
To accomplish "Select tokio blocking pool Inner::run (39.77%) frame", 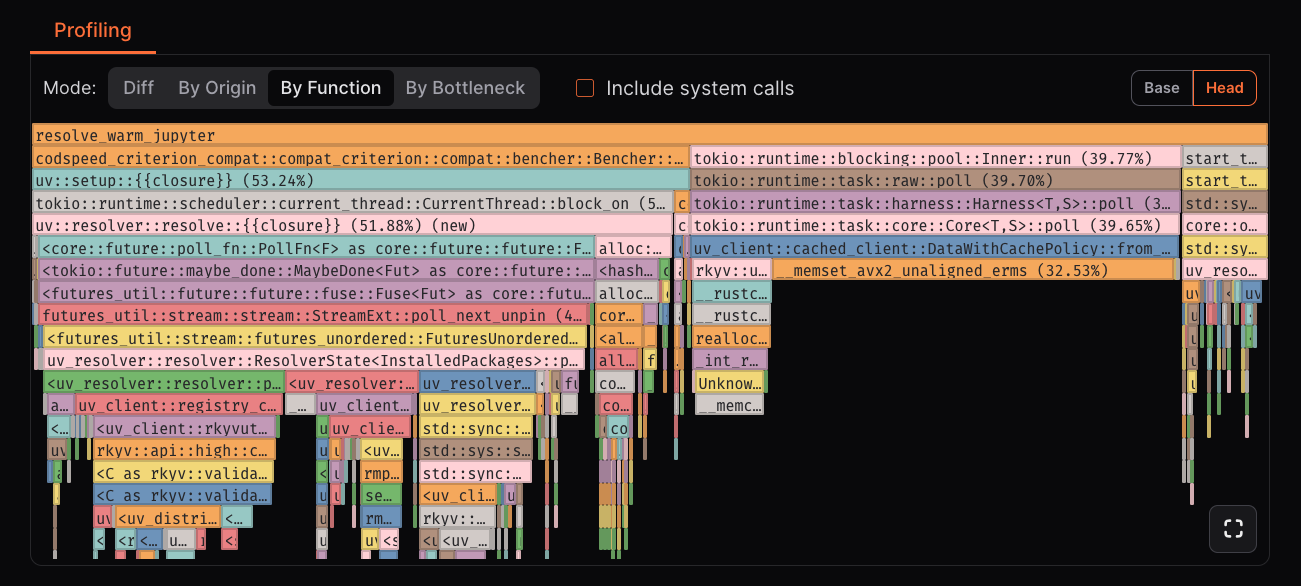I will tap(935, 158).
